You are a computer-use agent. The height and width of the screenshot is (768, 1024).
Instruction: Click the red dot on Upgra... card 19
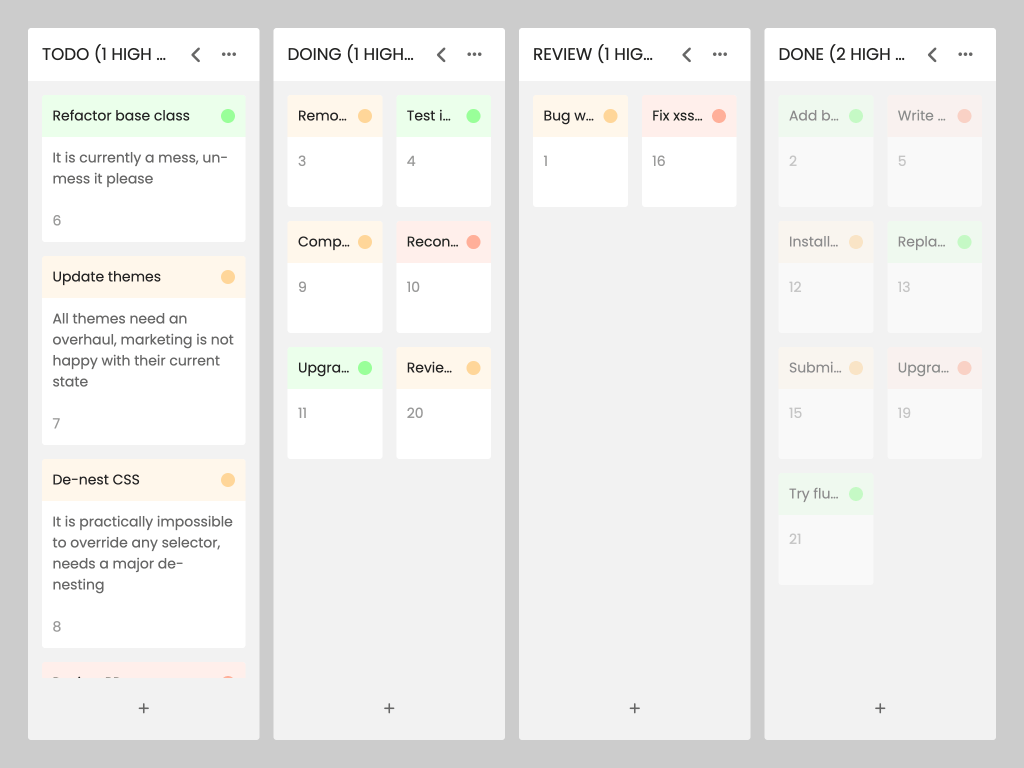[965, 368]
